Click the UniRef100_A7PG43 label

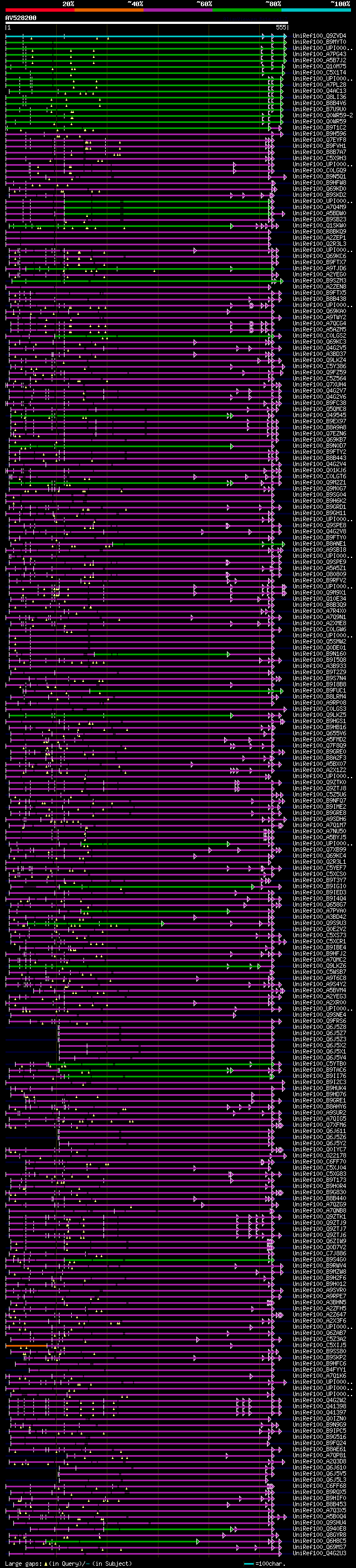coord(319,54)
